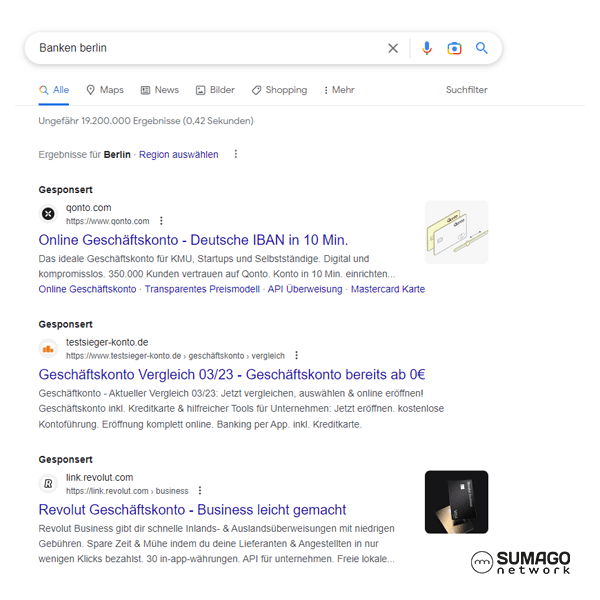
Task: Click the Revolut black card thumbnail
Action: tap(457, 502)
